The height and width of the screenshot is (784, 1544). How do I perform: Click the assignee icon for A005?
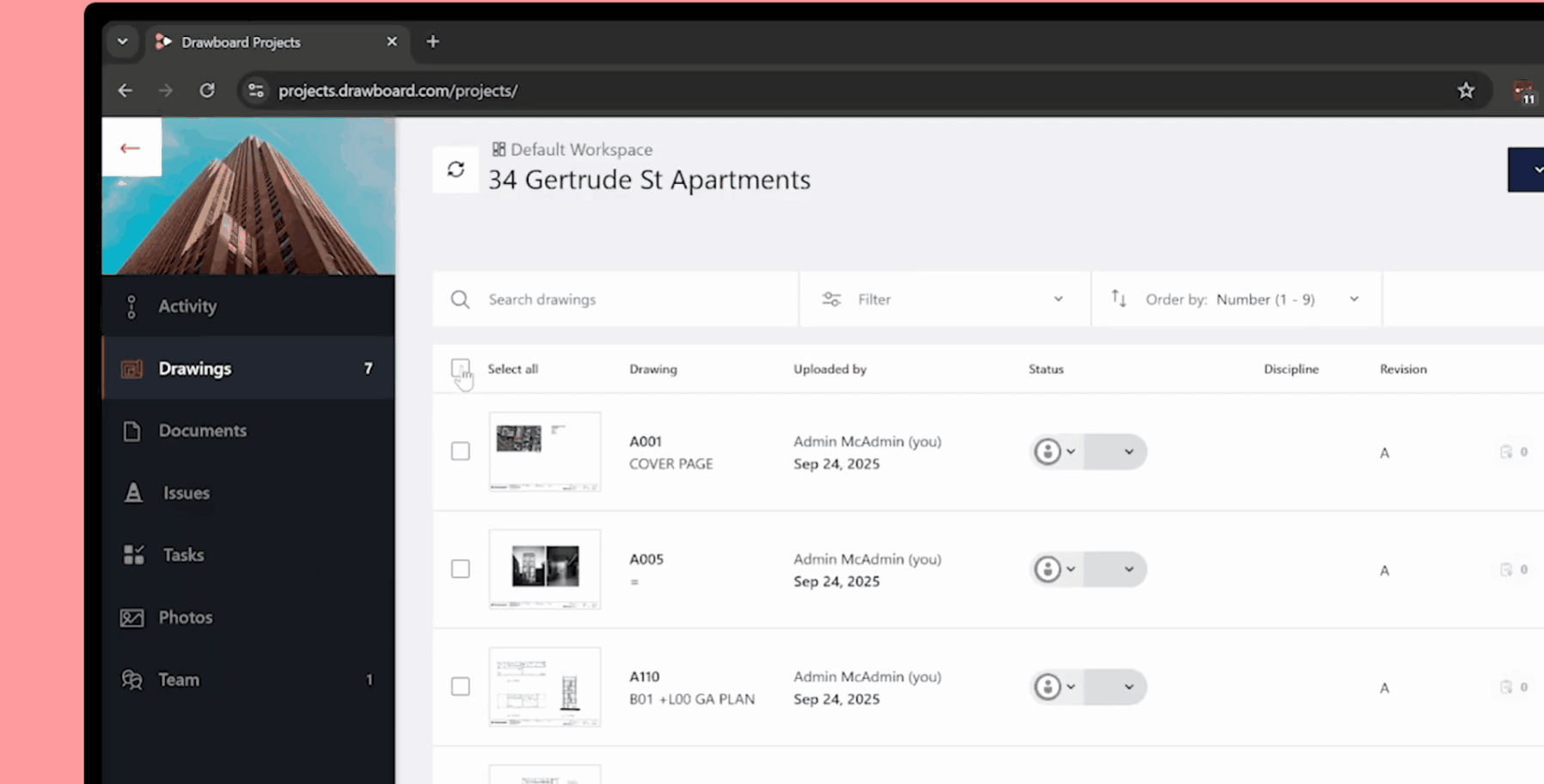(x=1047, y=569)
